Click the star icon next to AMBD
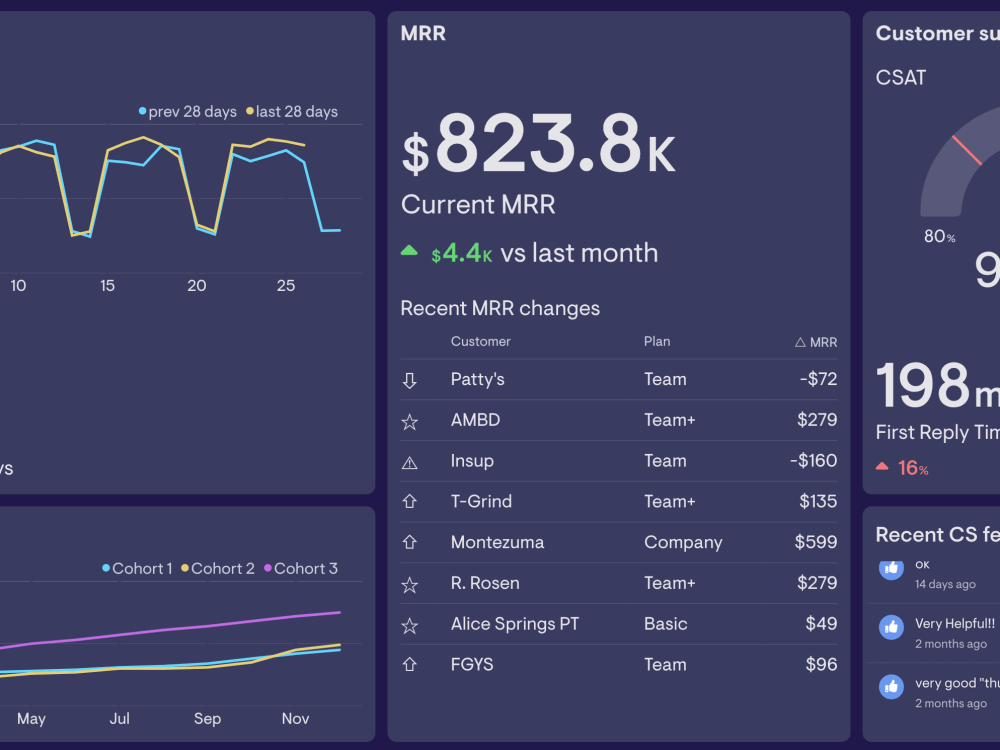Viewport: 1000px width, 750px height. click(x=410, y=420)
